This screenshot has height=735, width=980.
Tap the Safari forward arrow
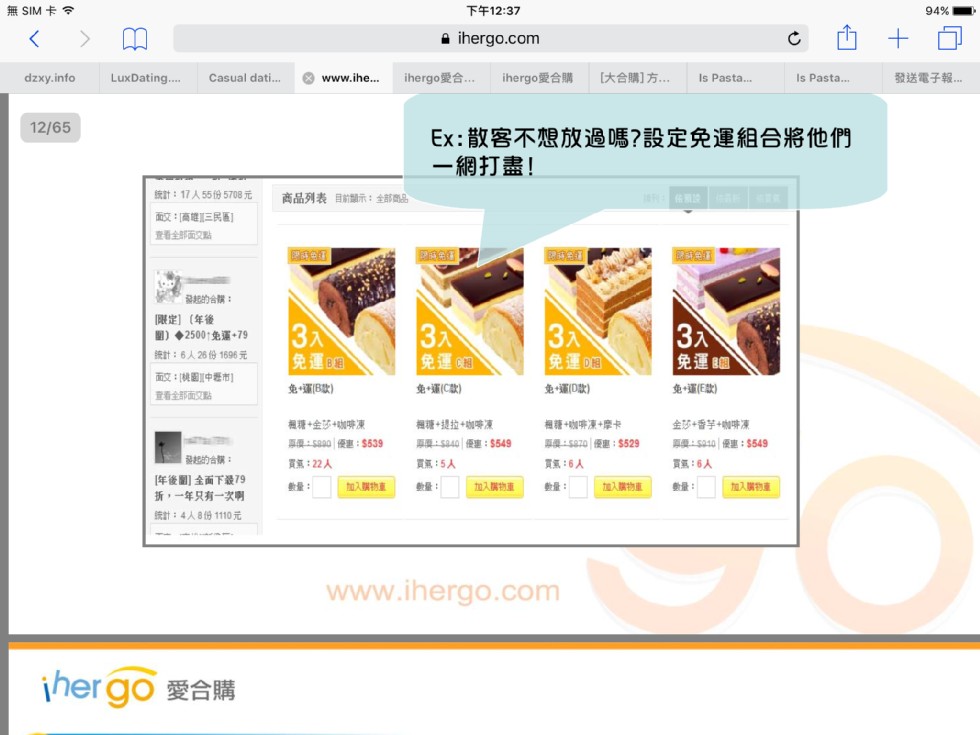pyautogui.click(x=84, y=39)
